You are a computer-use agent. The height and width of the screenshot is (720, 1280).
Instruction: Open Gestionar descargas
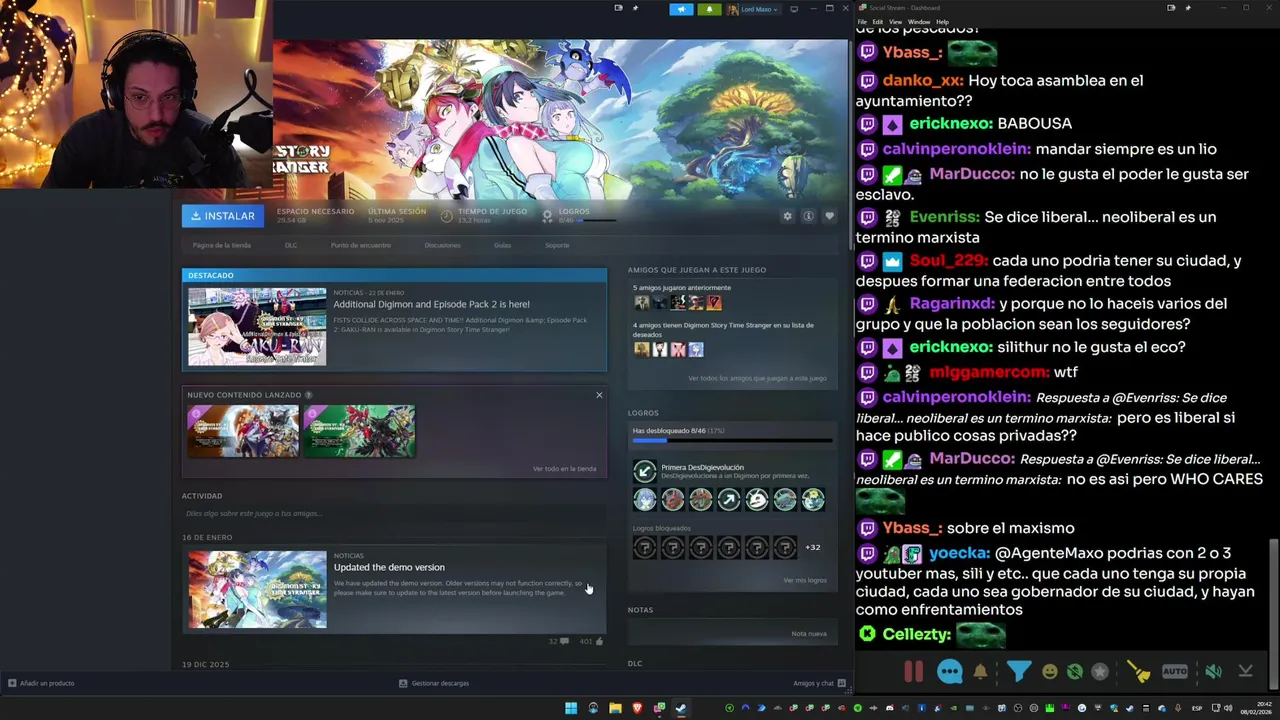pos(434,683)
